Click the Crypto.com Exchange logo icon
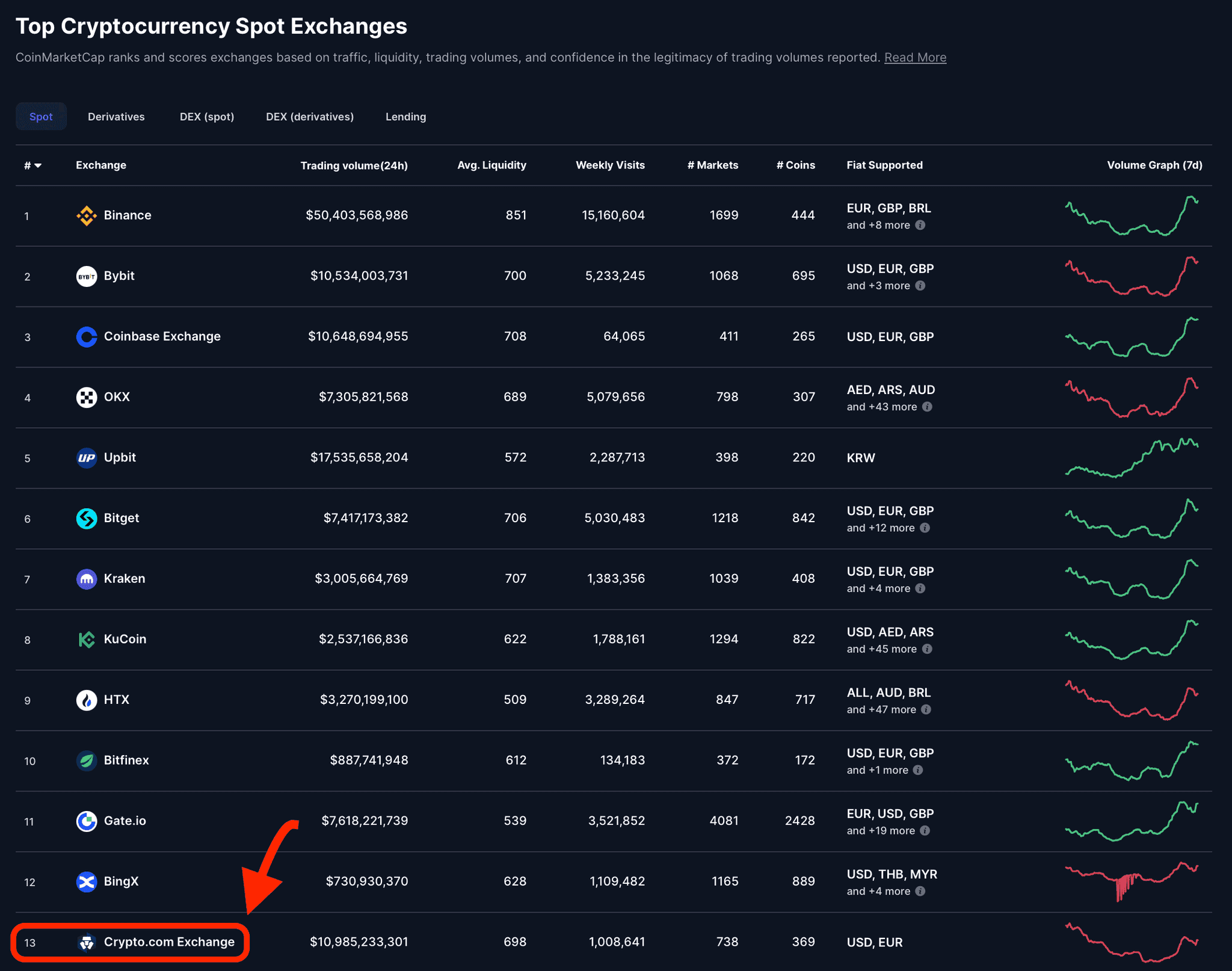The image size is (1232, 971). [87, 942]
